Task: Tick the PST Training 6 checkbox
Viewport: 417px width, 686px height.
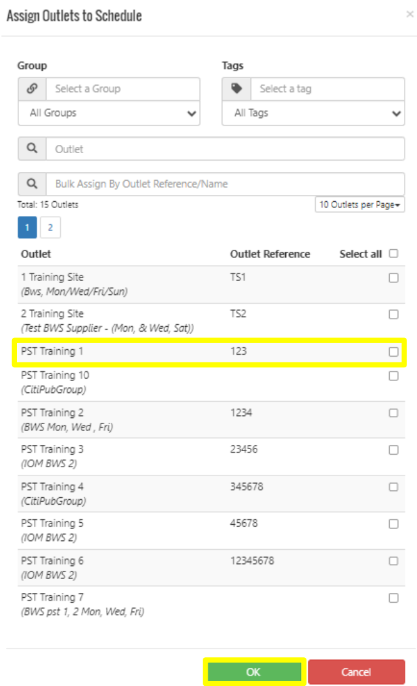Action: pyautogui.click(x=393, y=561)
